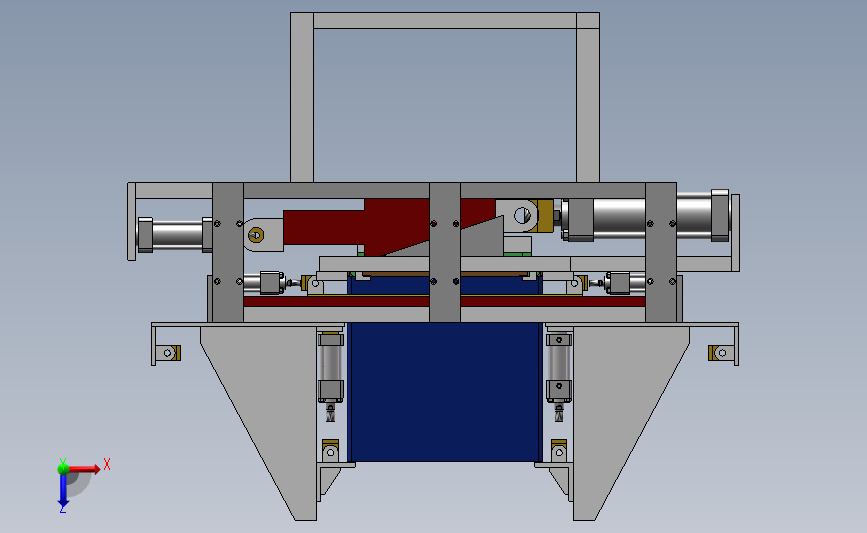Select the central vertical gray post
The image size is (867, 533).
click(445, 253)
